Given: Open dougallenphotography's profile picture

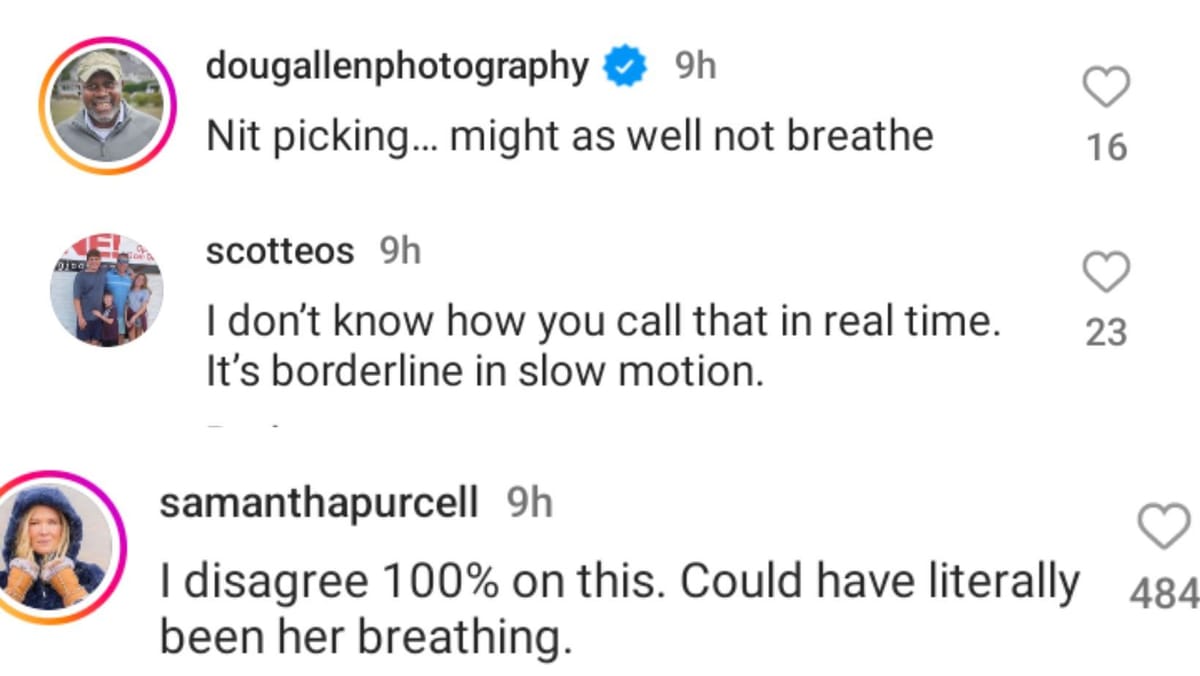Looking at the screenshot, I should pyautogui.click(x=106, y=106).
